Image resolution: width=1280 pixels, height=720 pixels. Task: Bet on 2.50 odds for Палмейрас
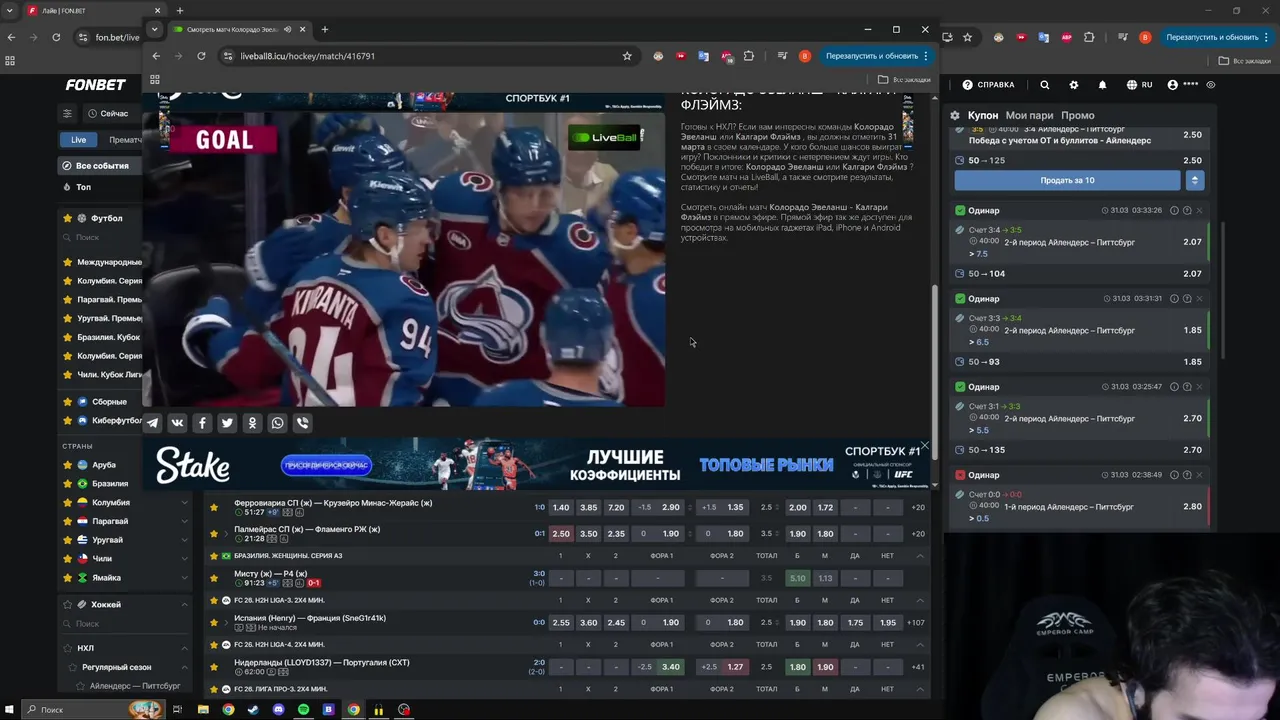[561, 533]
